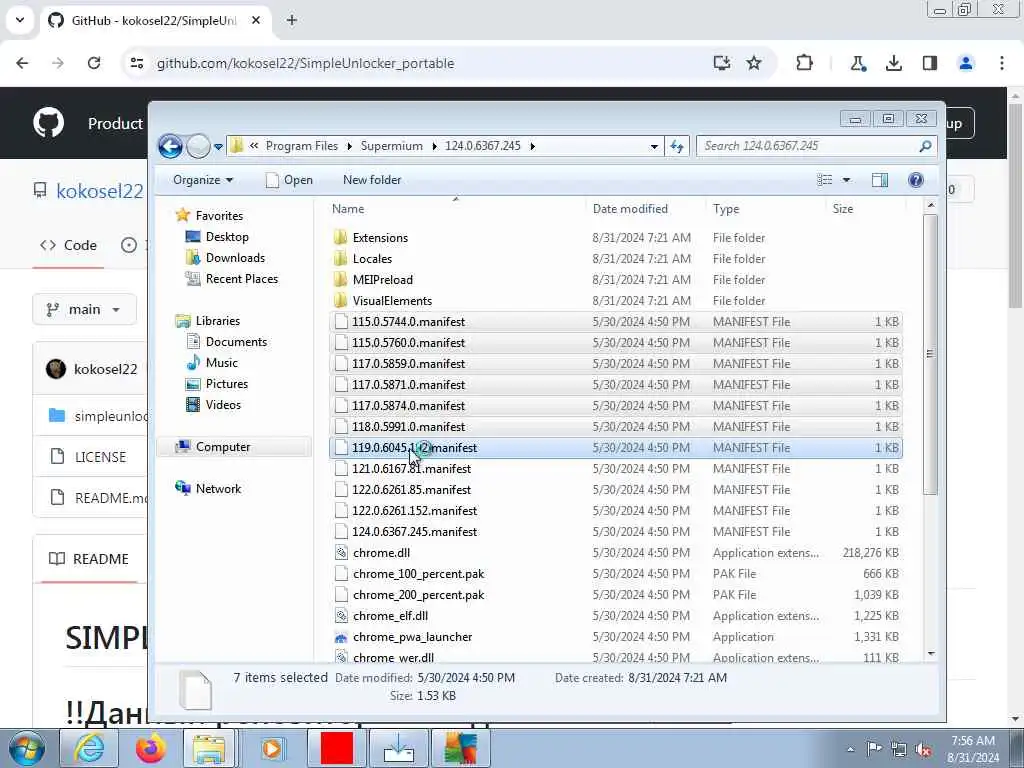
Task: Select 118.0.5991.0.manifest file
Action: pos(616,426)
